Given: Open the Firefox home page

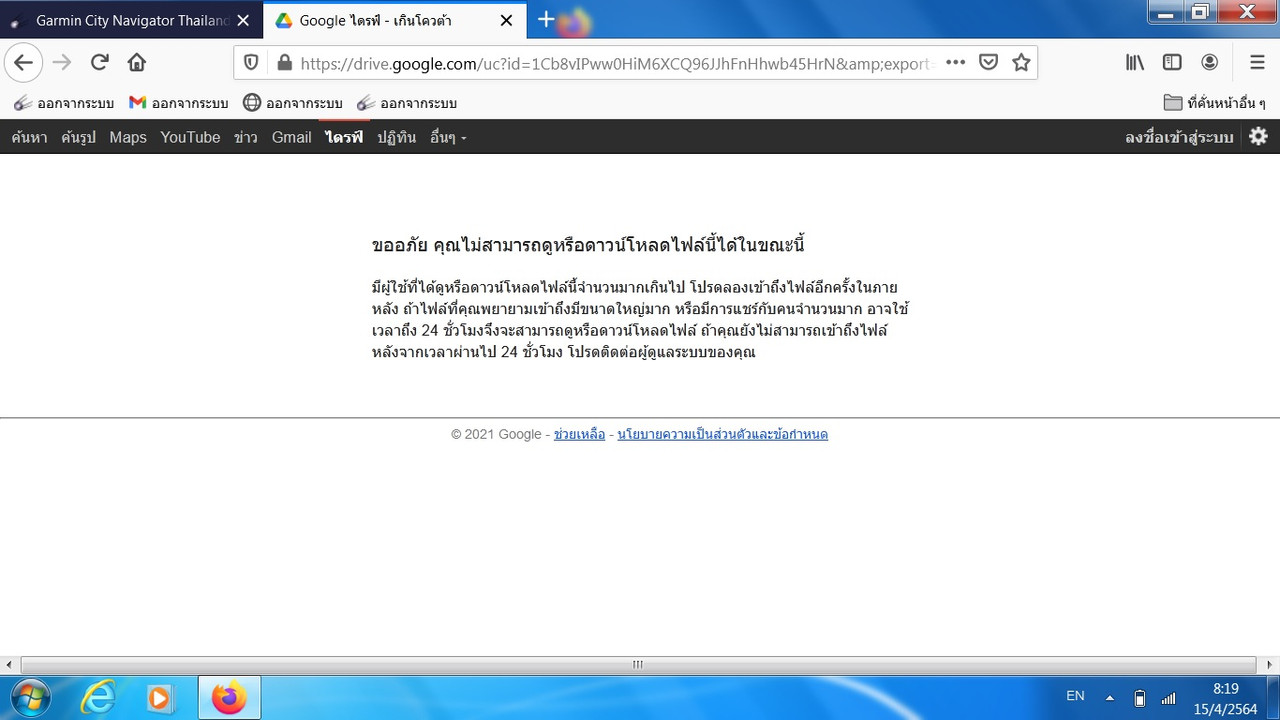Looking at the screenshot, I should tap(137, 62).
